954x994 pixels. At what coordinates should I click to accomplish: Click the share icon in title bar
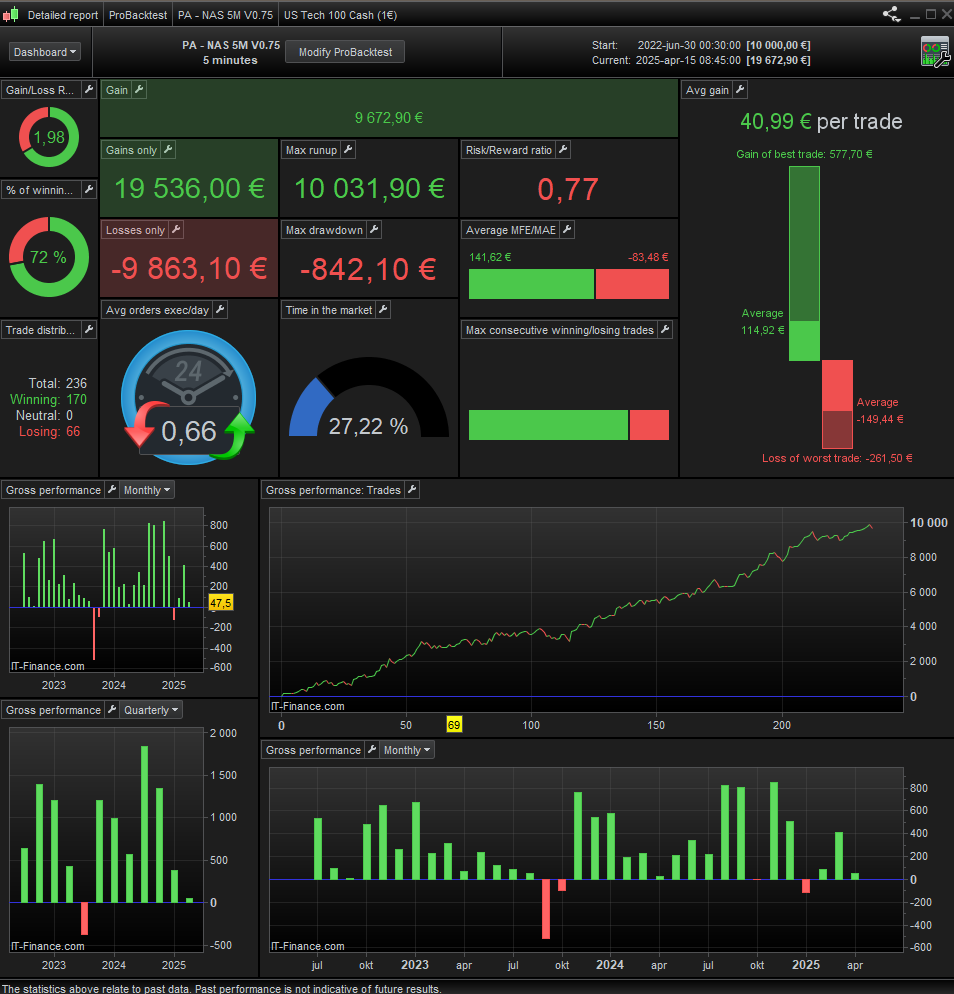pos(892,14)
